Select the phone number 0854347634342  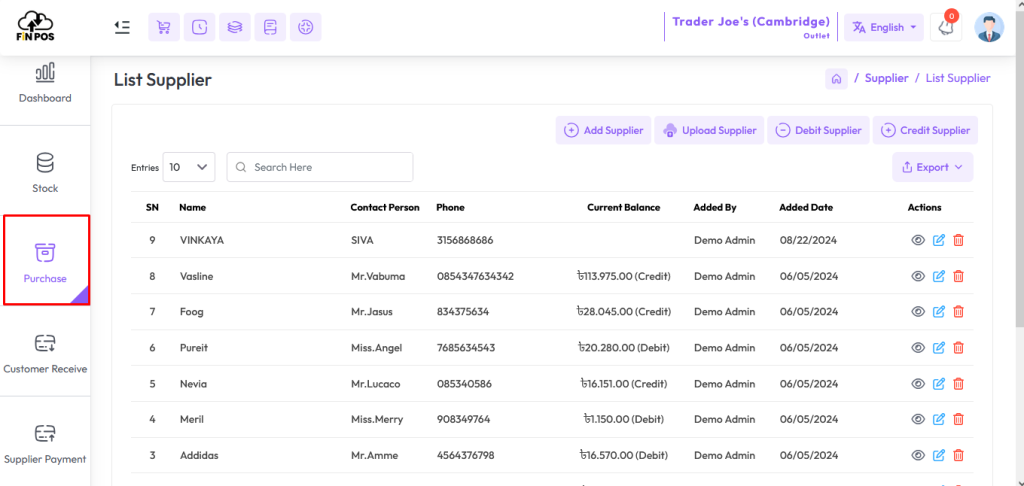click(475, 276)
